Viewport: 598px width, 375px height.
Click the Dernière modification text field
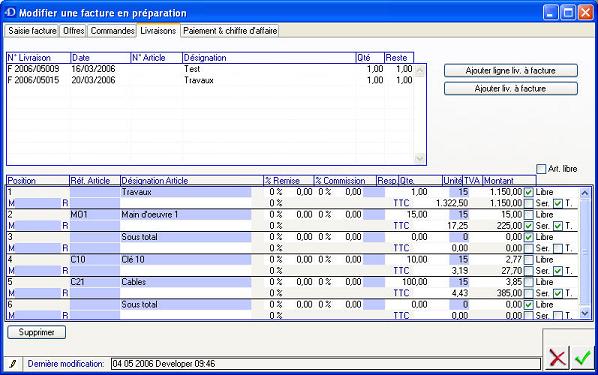(x=326, y=364)
